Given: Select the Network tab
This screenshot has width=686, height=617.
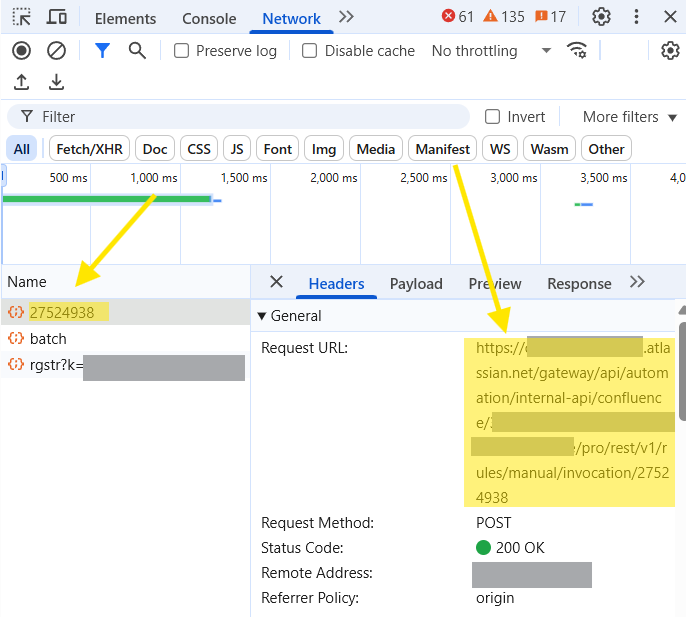Looking at the screenshot, I should click(x=291, y=18).
